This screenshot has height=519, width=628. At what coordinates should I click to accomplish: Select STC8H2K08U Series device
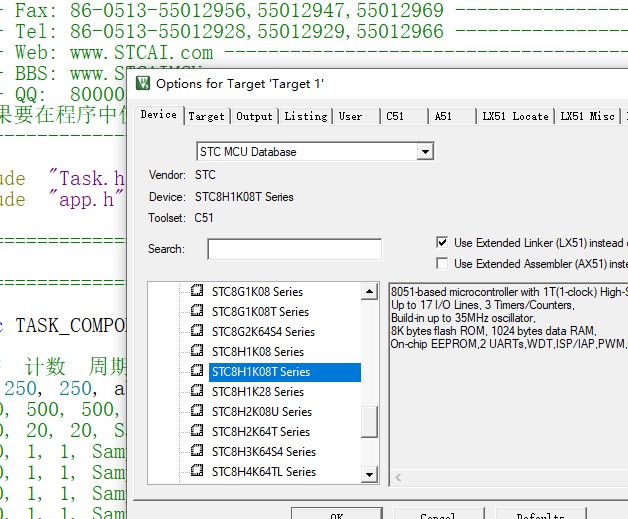coord(262,412)
